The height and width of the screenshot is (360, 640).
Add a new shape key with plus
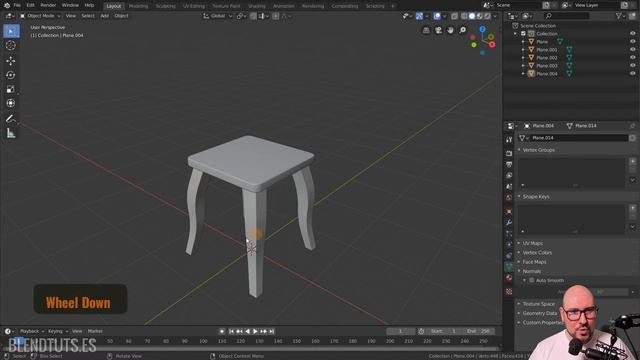click(633, 208)
